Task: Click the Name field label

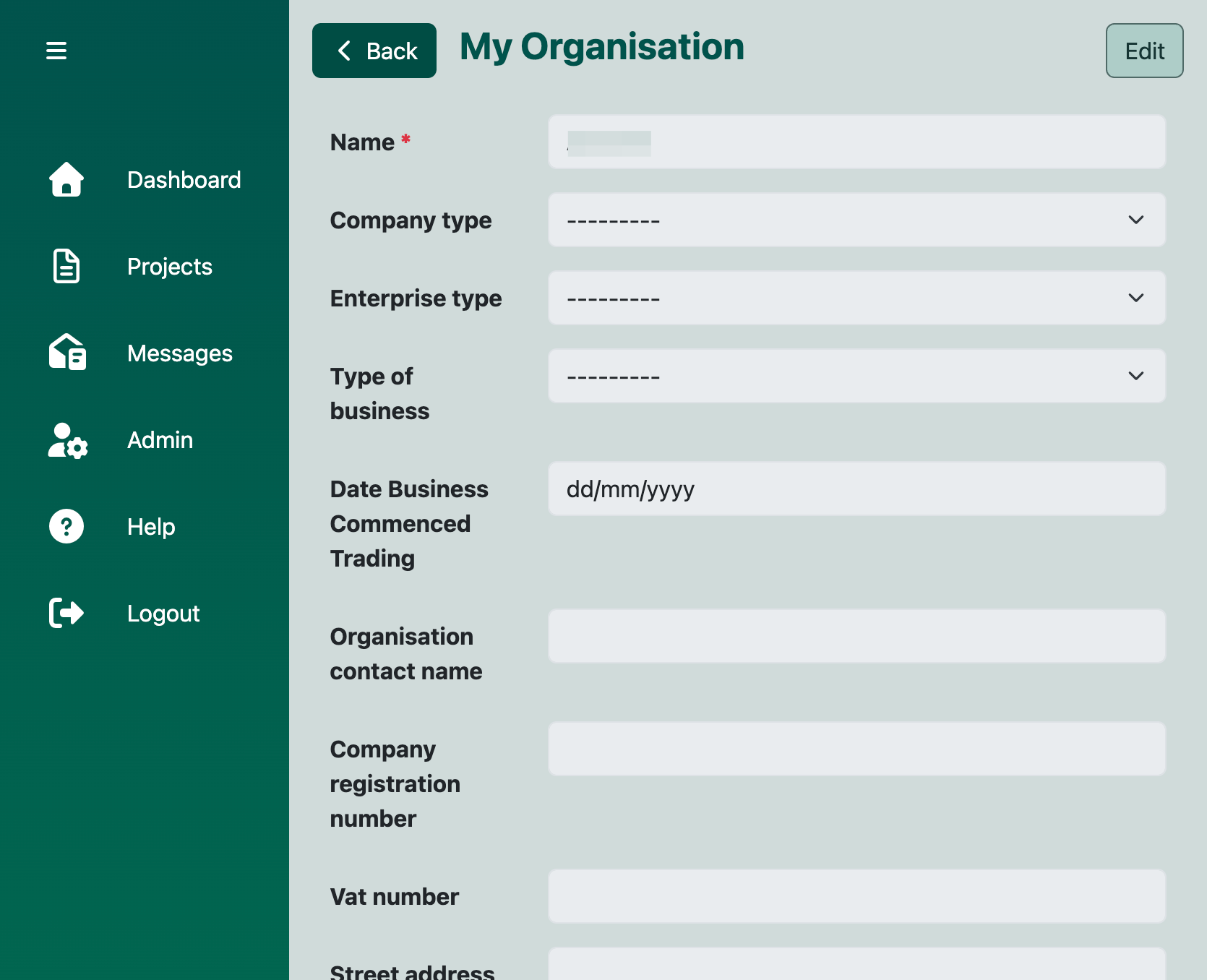Action: click(371, 142)
